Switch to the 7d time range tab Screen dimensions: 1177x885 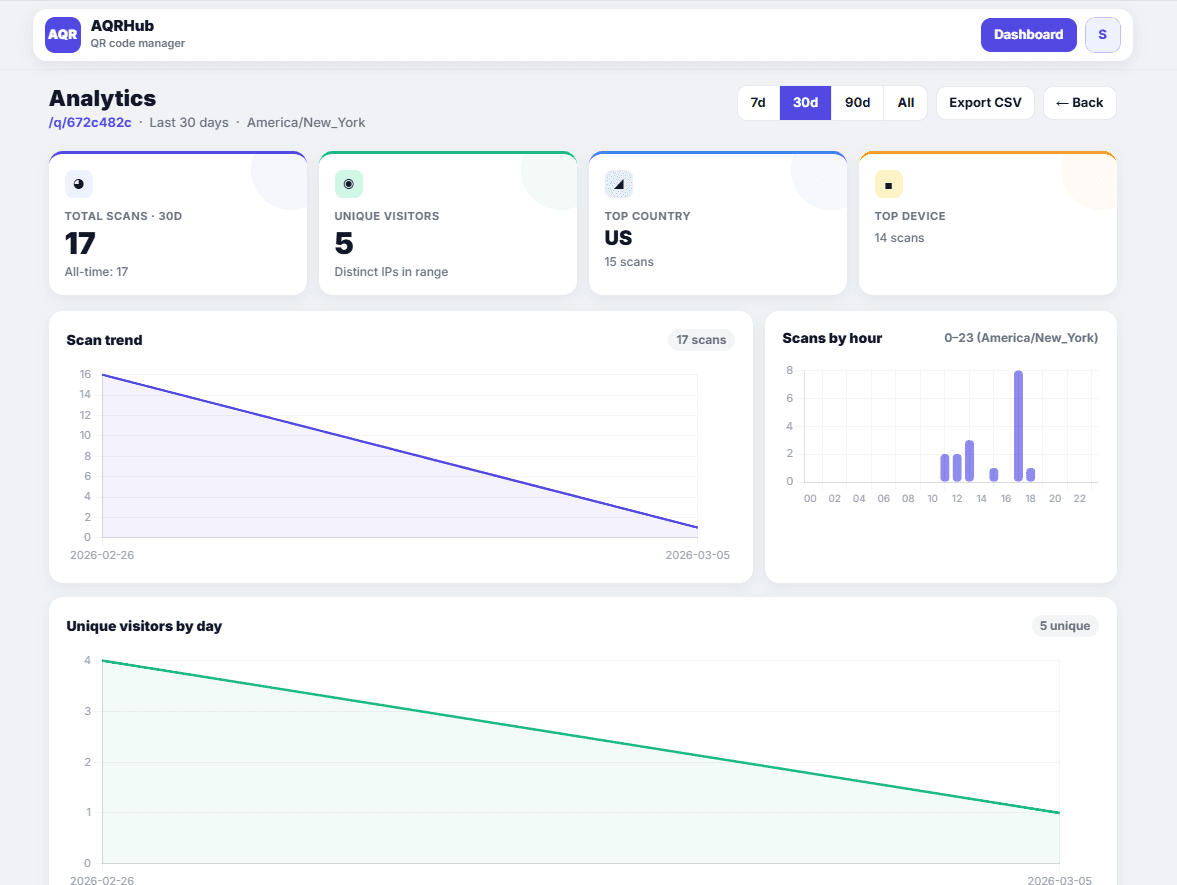pos(758,102)
